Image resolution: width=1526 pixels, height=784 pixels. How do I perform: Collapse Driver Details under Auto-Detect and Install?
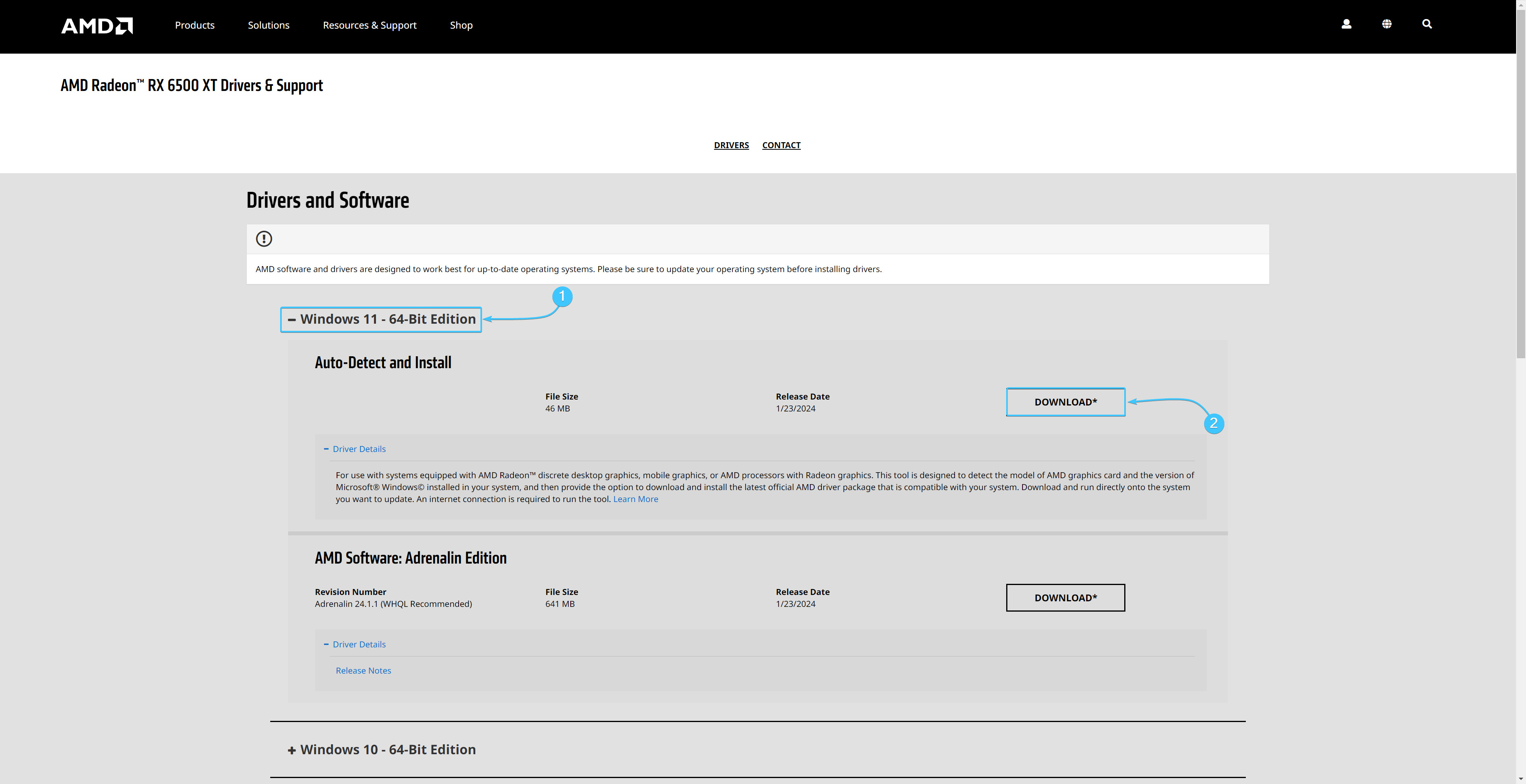coord(359,449)
